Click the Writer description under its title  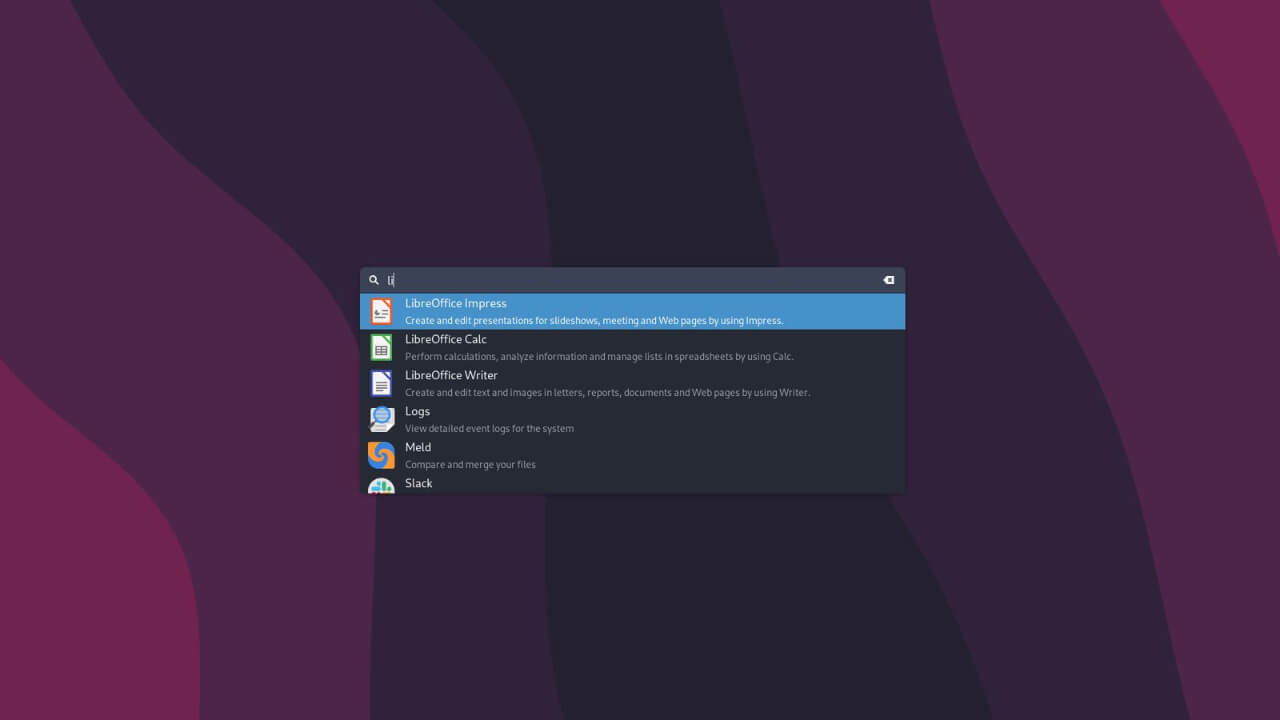tap(607, 392)
